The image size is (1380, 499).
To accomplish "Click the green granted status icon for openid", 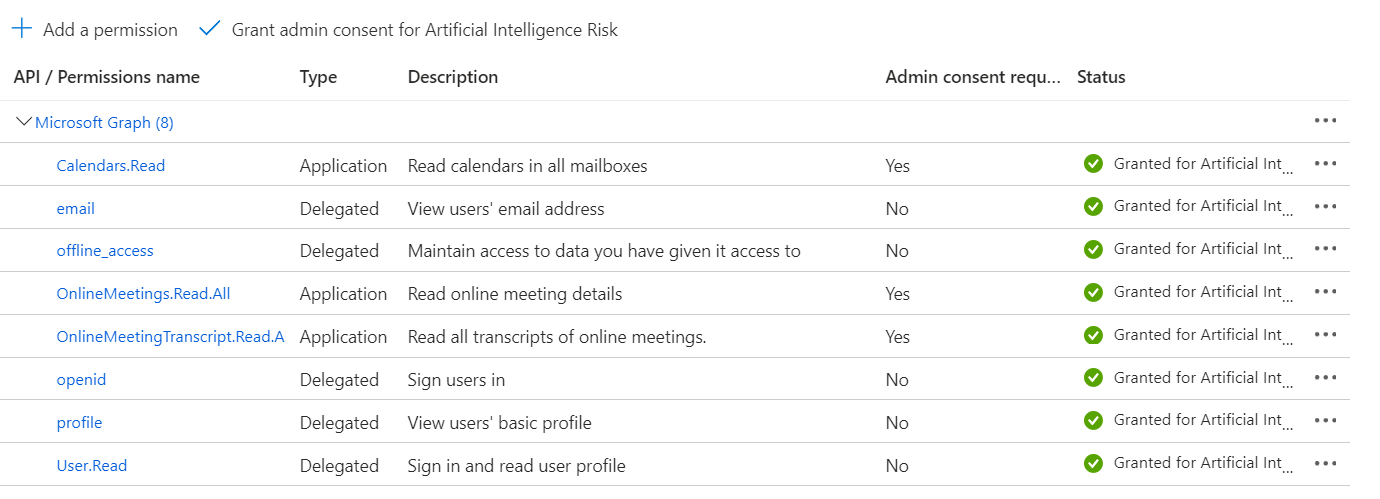I will click(x=1093, y=378).
